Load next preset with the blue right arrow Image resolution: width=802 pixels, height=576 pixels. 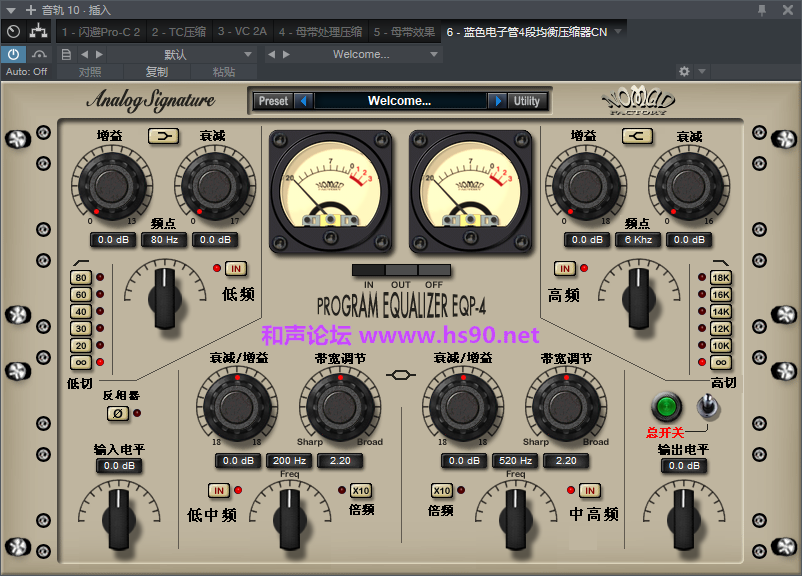498,101
